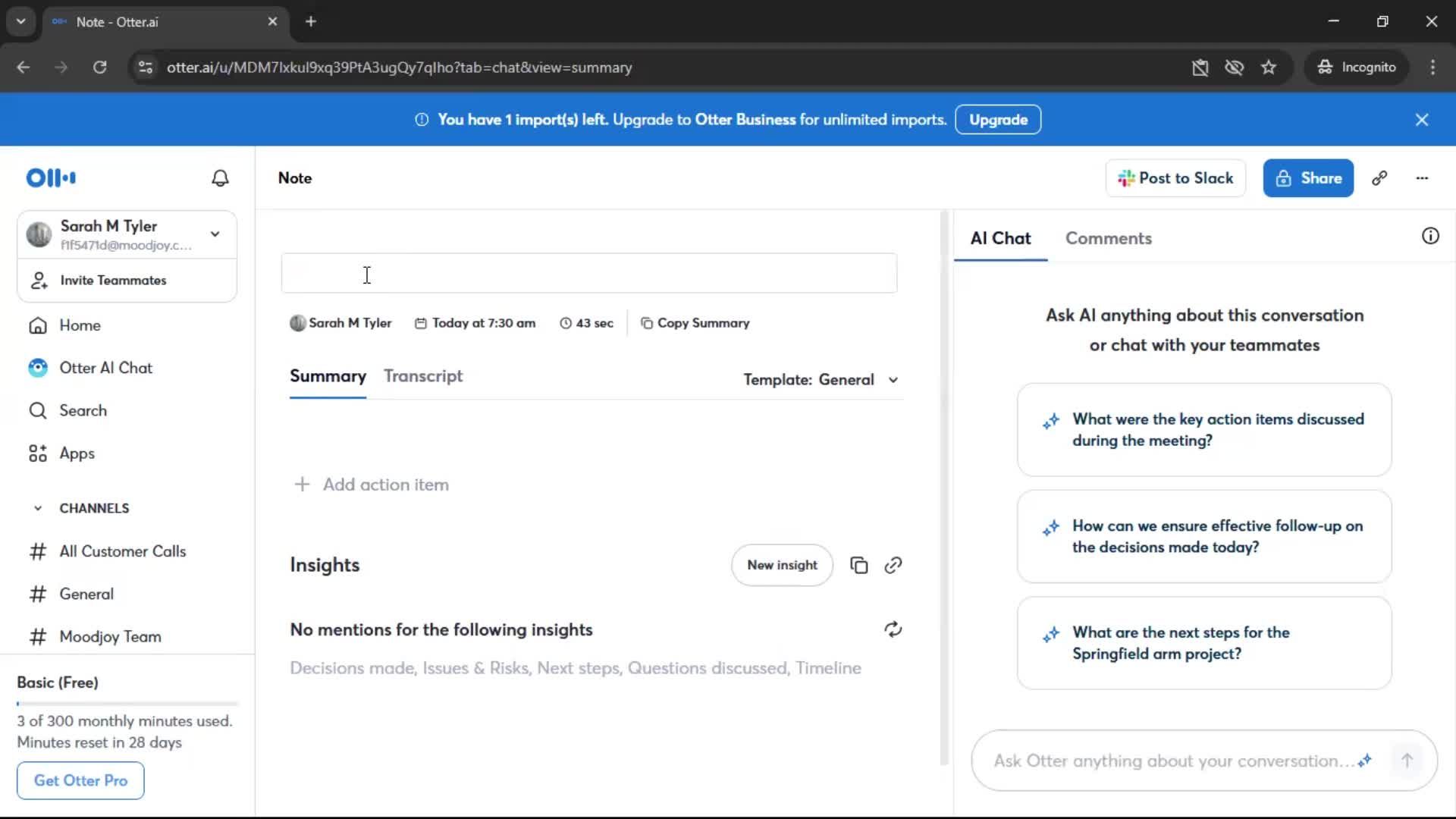Viewport: 1456px width, 819px height.
Task: Click the Upgrade button in banner
Action: click(998, 120)
